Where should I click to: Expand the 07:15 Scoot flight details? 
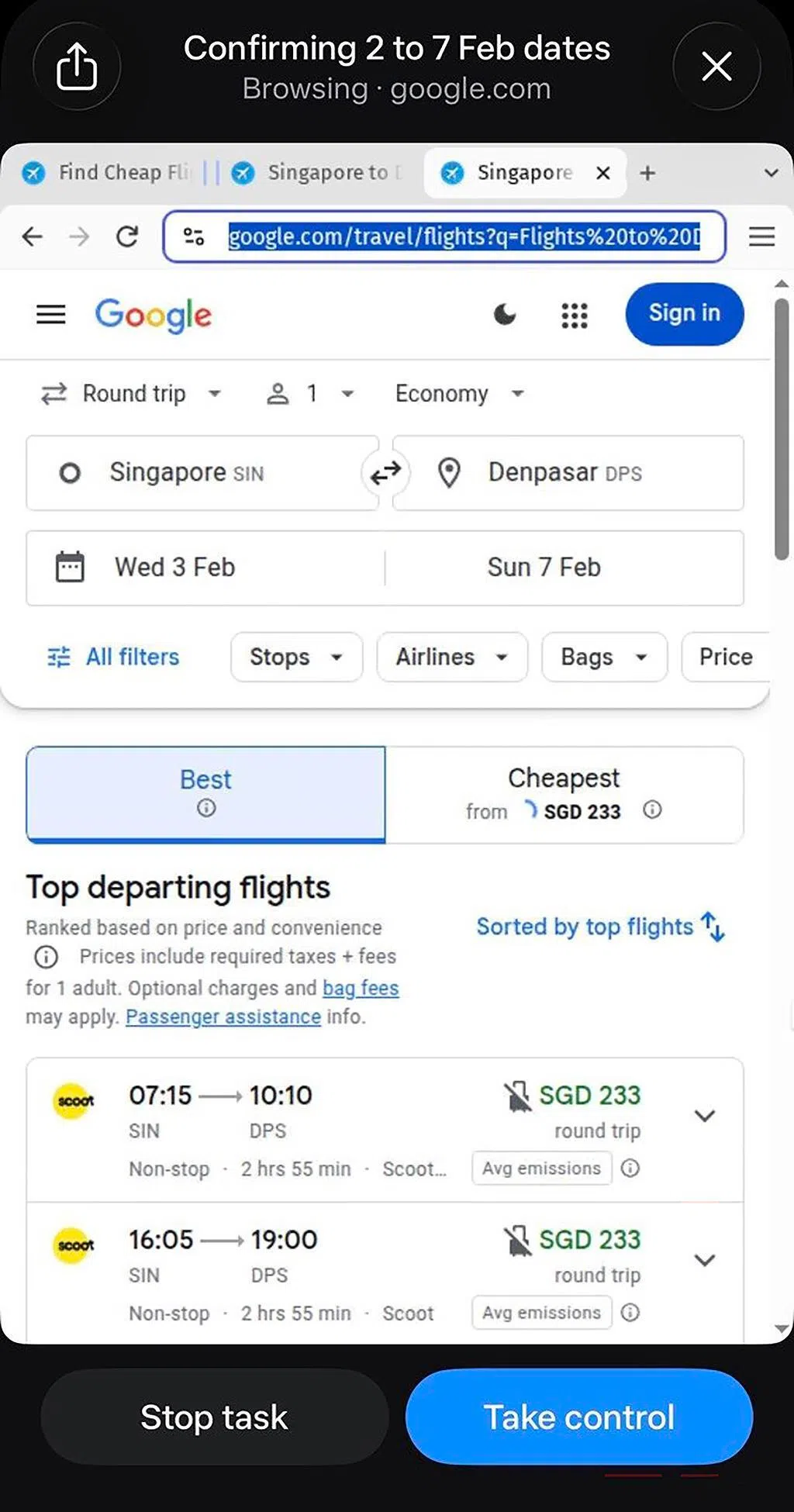pyautogui.click(x=704, y=1116)
